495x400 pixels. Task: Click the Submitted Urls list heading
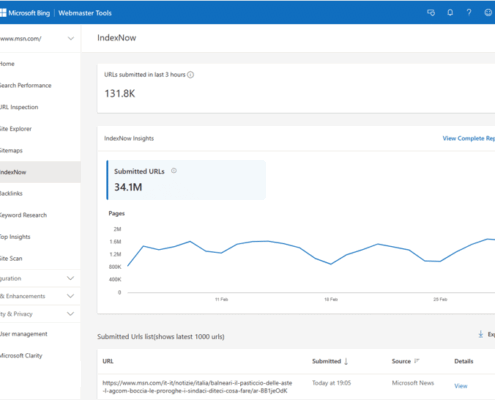click(x=161, y=337)
